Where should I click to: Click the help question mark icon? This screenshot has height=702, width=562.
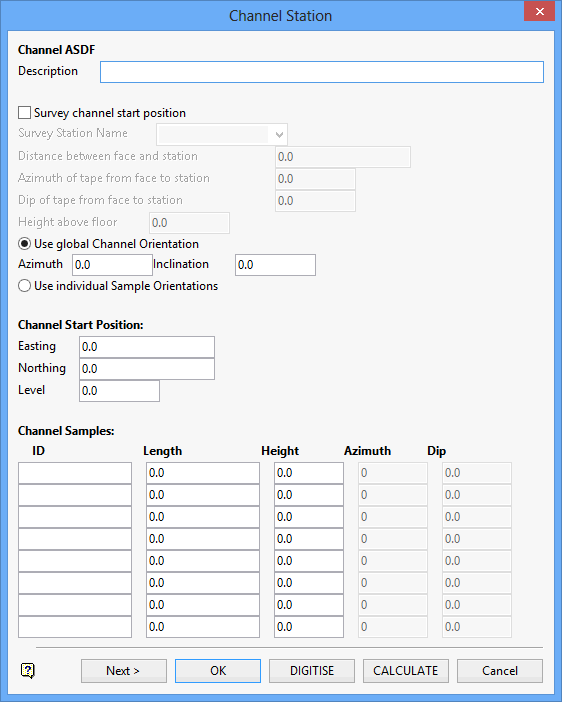[28, 670]
